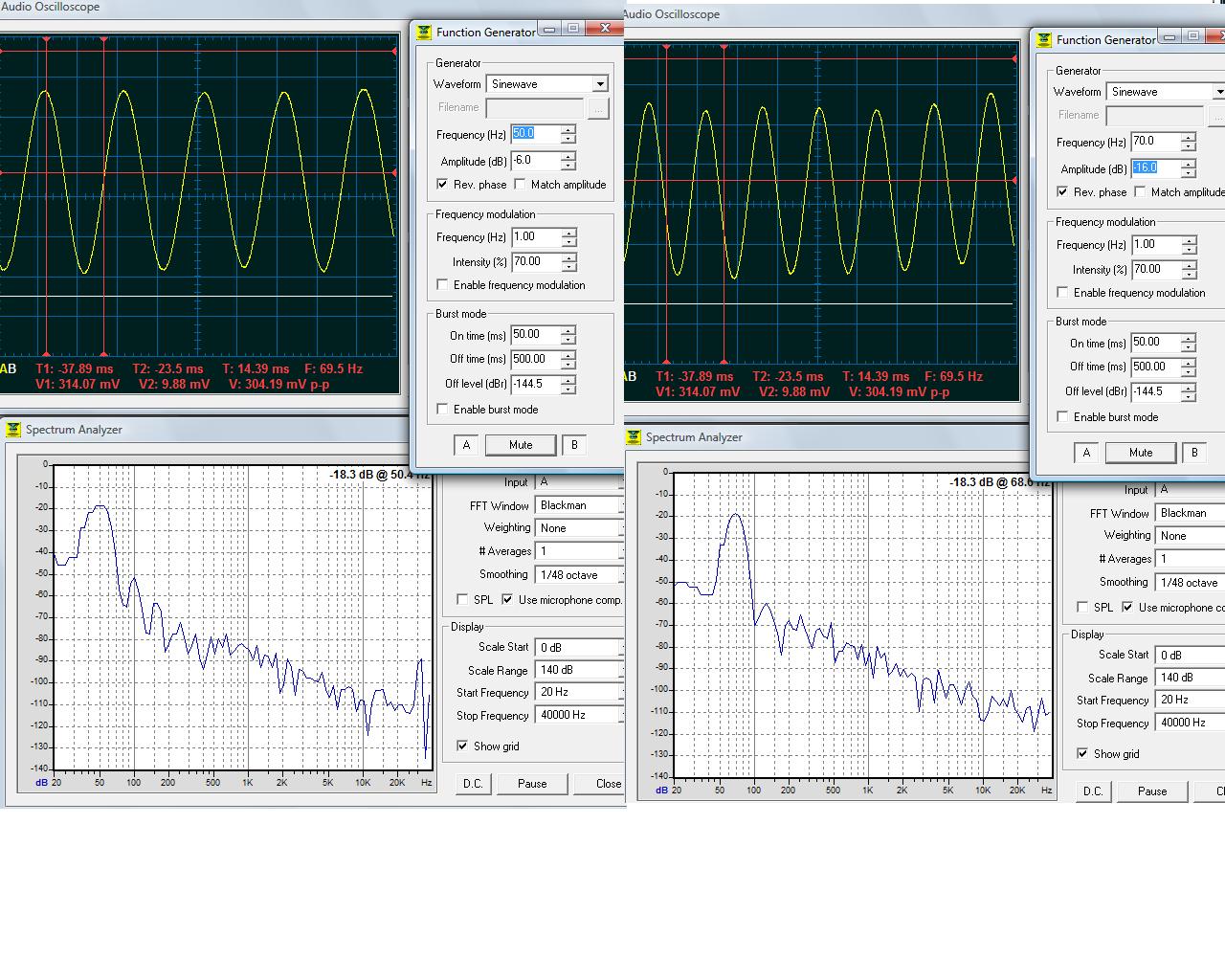Click the D.C. button in the 50.4 Hz analyzer
This screenshot has height=980, width=1225.
[473, 784]
